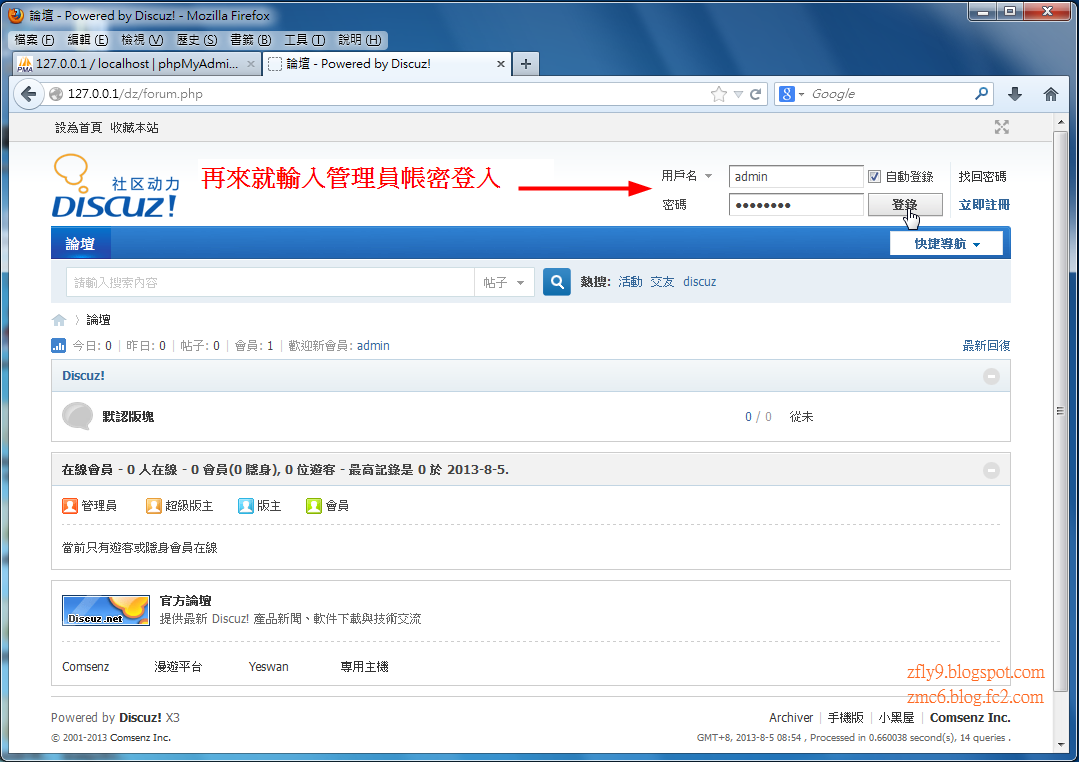Click hot search 交友 link

(x=662, y=282)
